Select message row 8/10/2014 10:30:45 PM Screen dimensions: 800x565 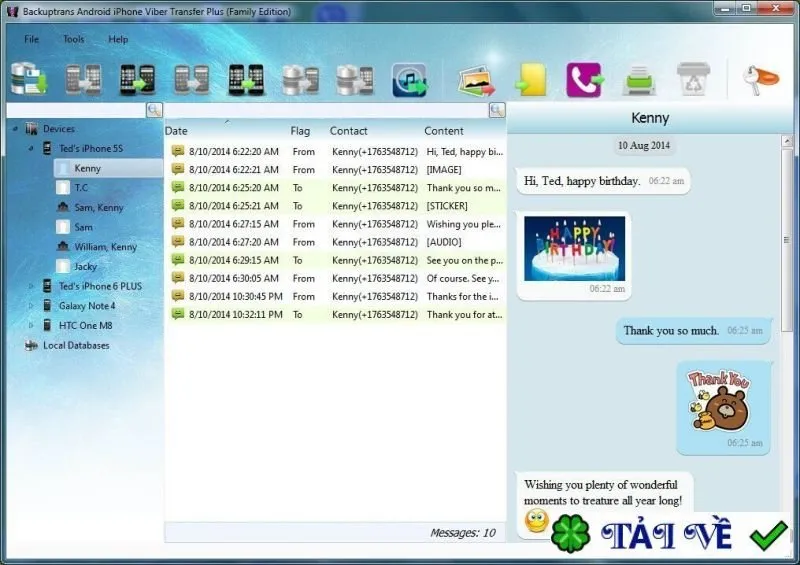click(336, 297)
